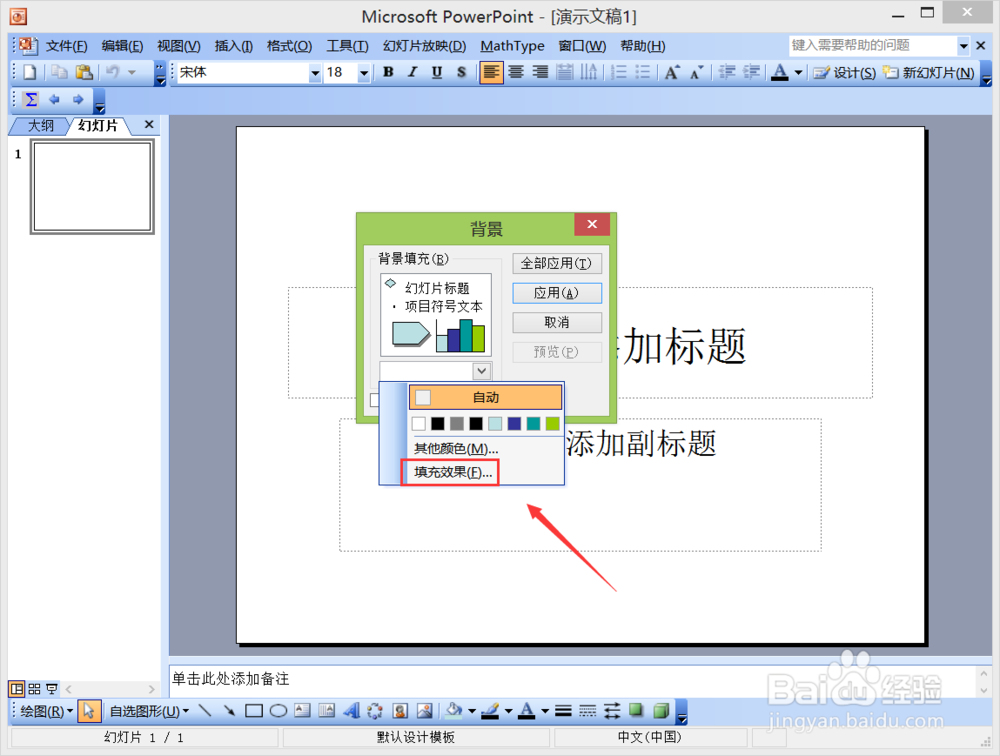Pick the dark blue color swatch

point(514,424)
